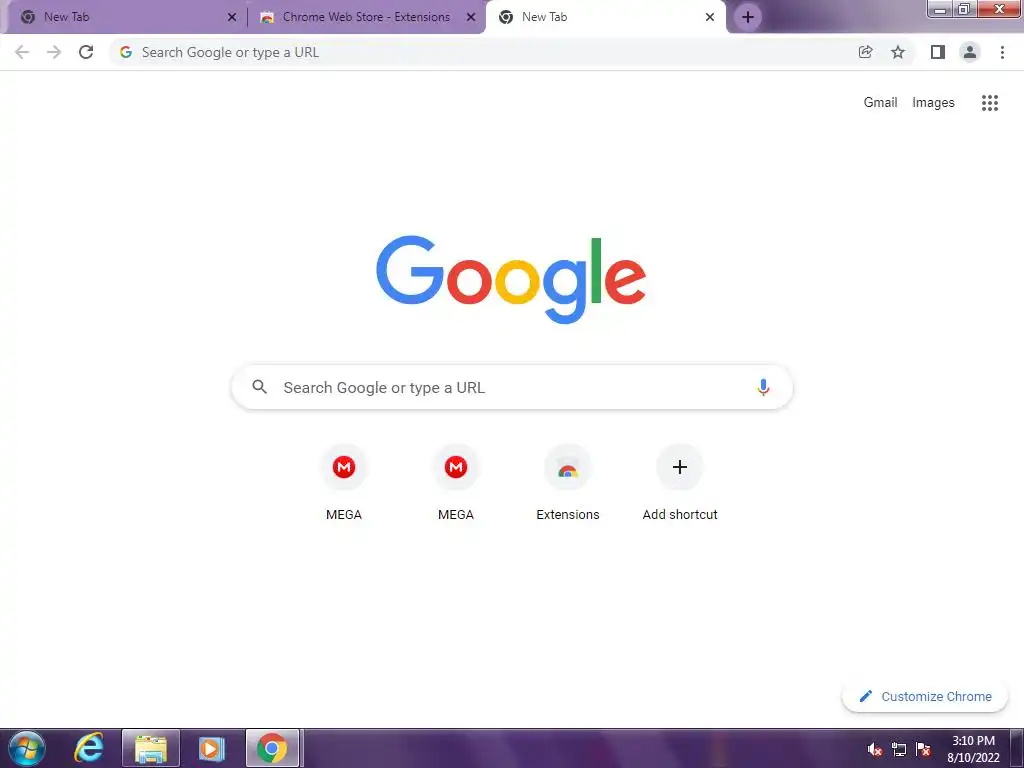Screen dimensions: 1024x768
Task: Click the 'Extensions' shortcut label
Action: coord(568,515)
